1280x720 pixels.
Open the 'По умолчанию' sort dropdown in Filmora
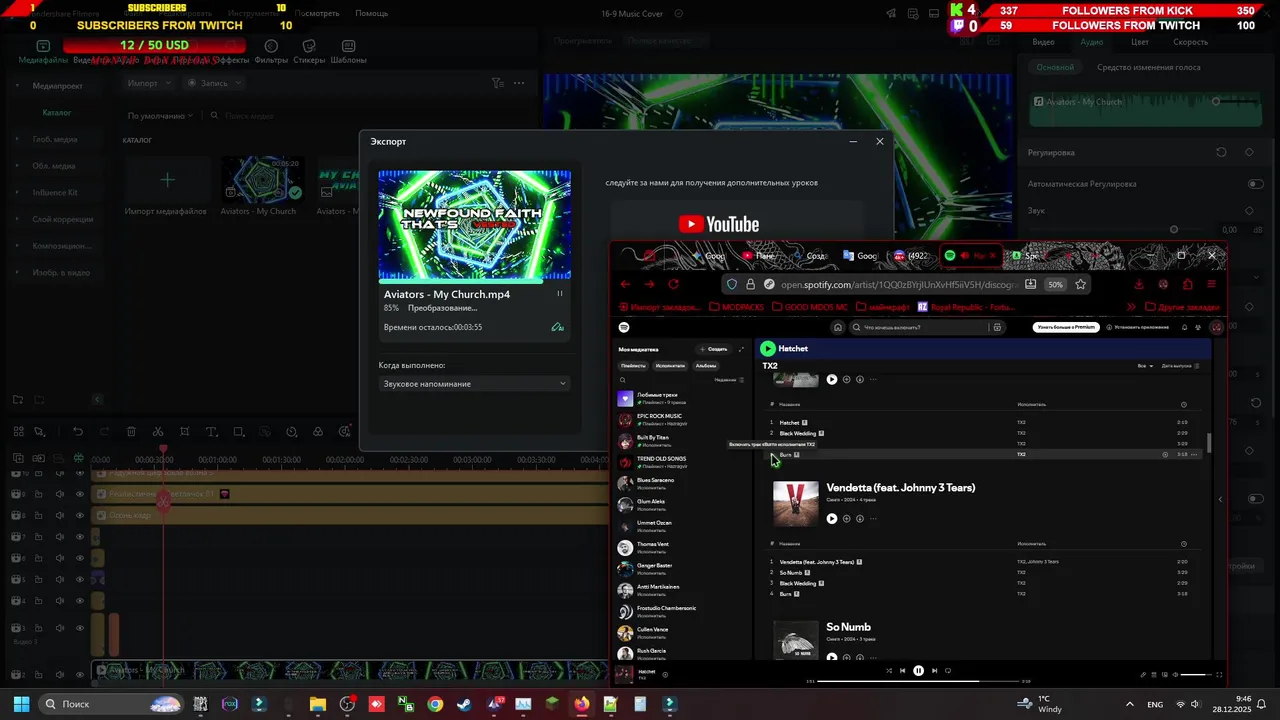click(x=160, y=116)
